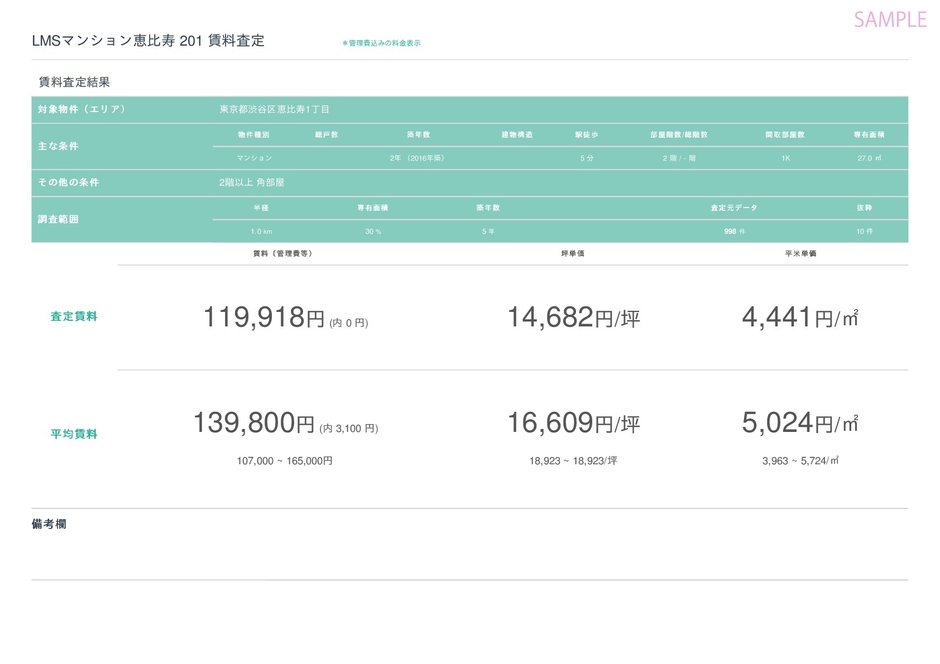Click the 物件種別 value マンション

[254, 158]
